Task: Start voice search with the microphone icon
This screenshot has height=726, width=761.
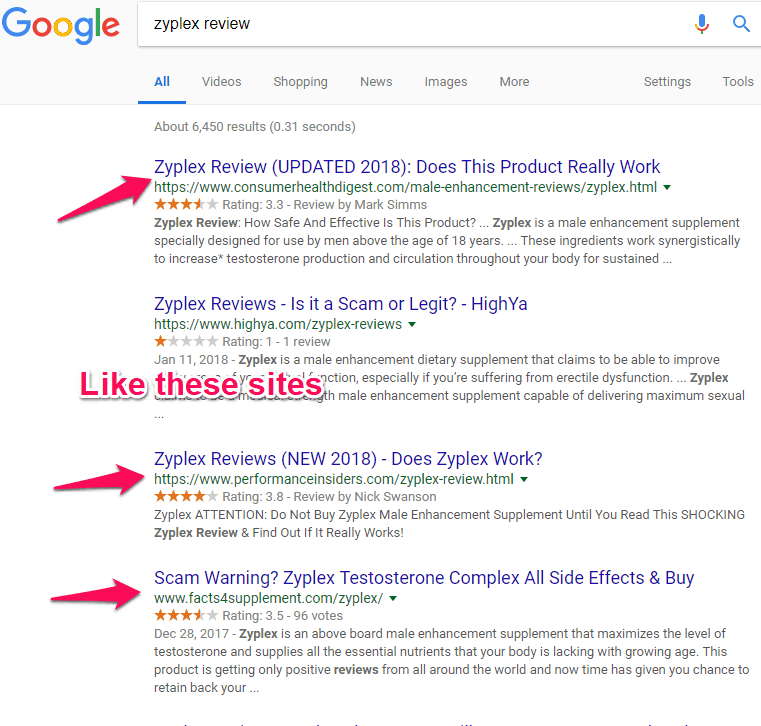Action: 701,23
